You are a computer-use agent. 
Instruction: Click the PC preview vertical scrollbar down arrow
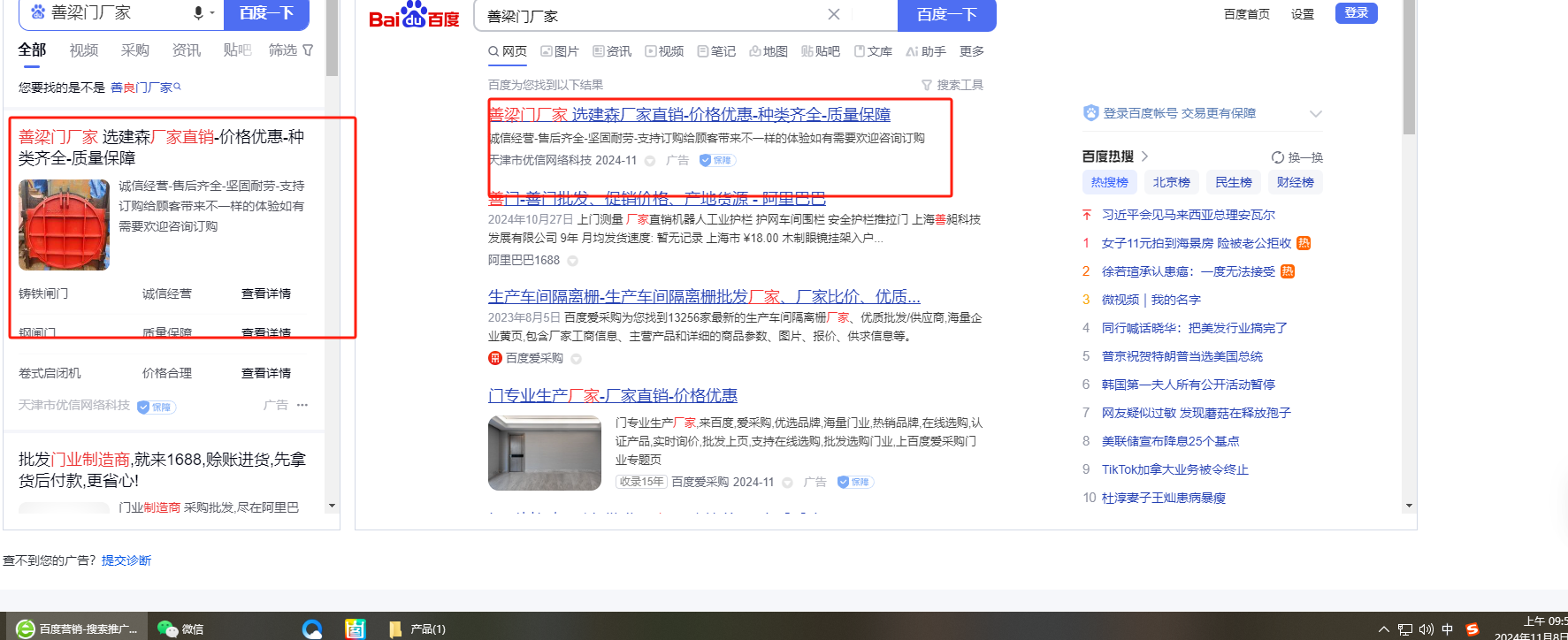coord(1409,506)
